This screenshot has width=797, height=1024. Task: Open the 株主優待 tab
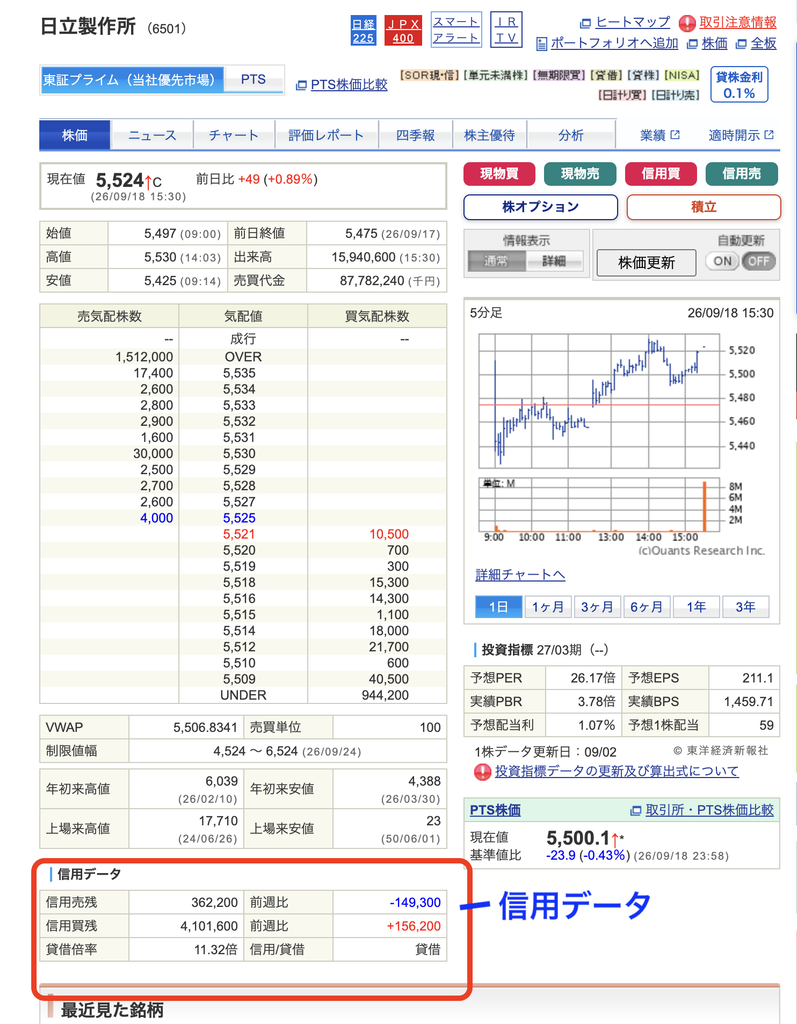(x=489, y=135)
